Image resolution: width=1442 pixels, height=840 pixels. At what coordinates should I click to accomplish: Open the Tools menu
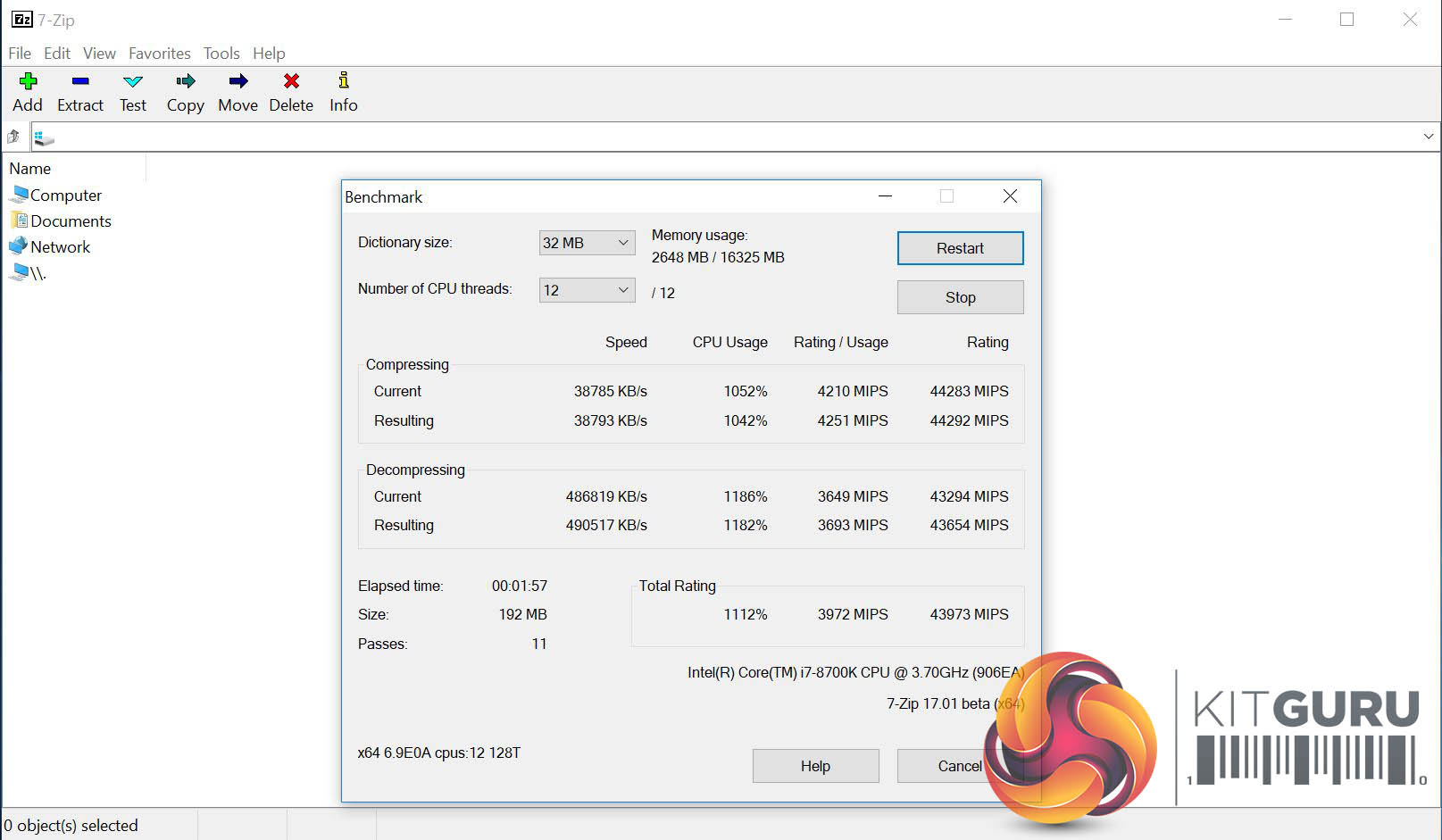coord(221,54)
